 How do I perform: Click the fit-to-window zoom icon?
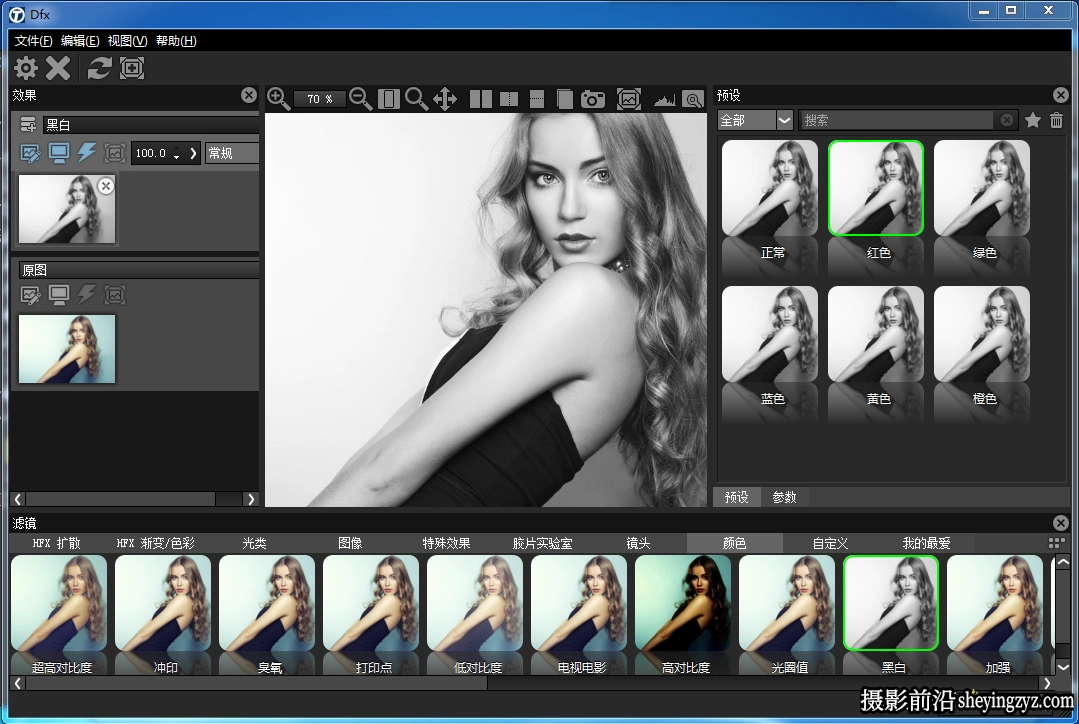[x=389, y=99]
